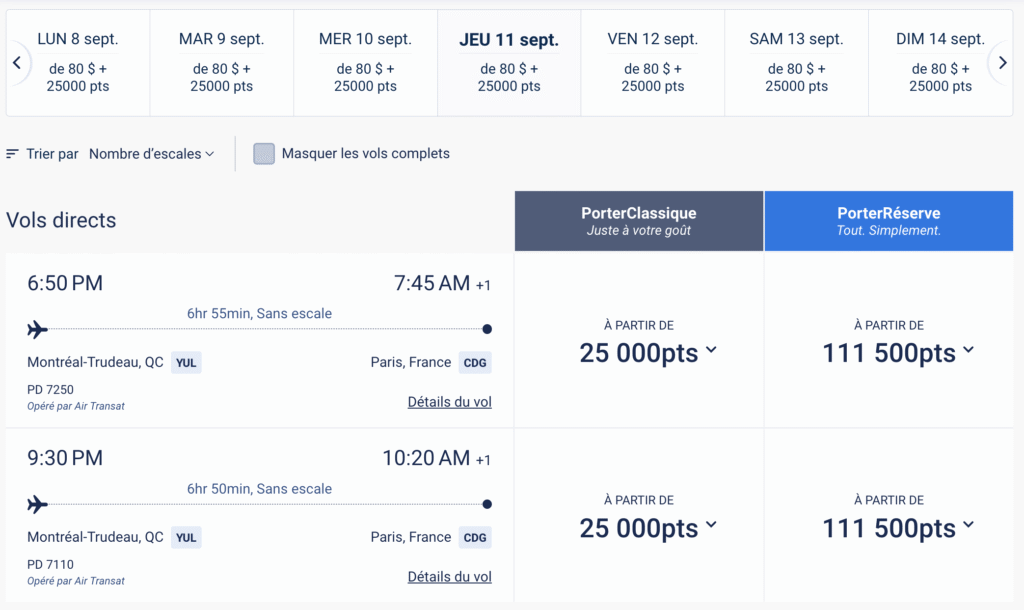This screenshot has width=1024, height=610.
Task: Open Détails du vol for flight PD 7110
Action: pos(449,577)
